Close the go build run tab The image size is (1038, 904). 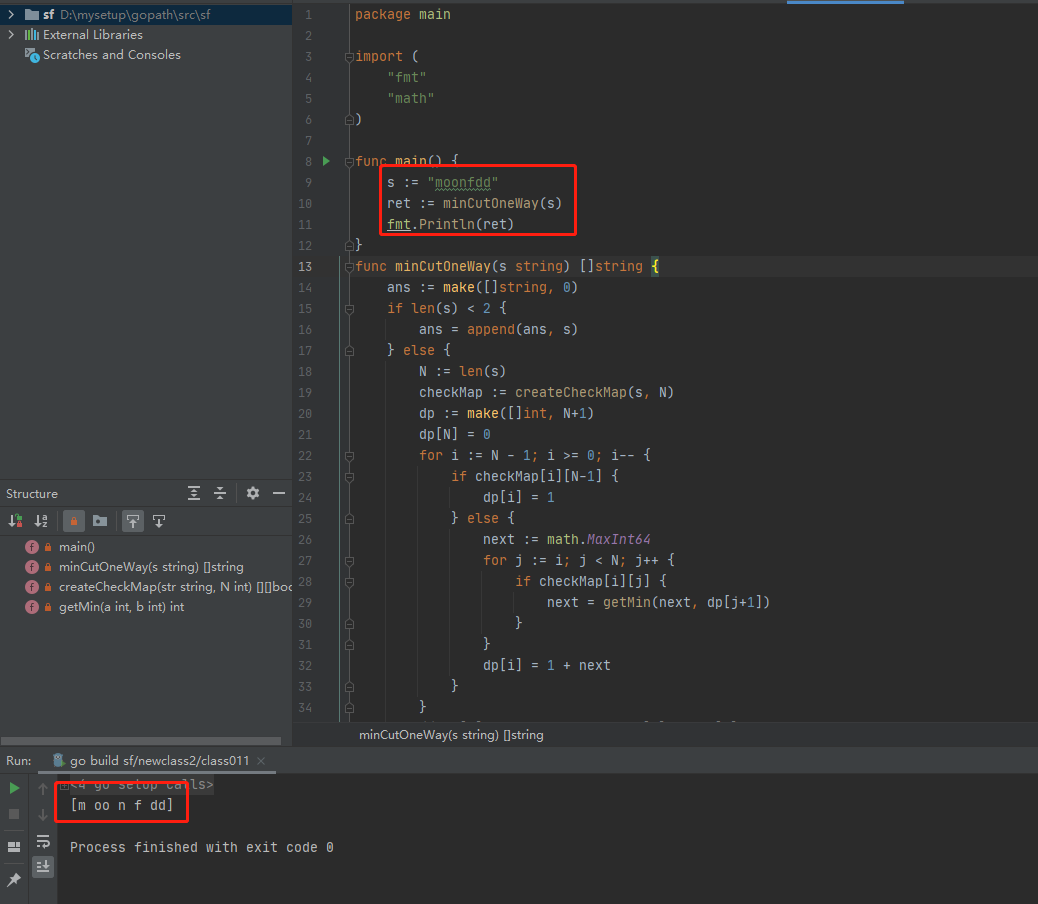pos(261,761)
